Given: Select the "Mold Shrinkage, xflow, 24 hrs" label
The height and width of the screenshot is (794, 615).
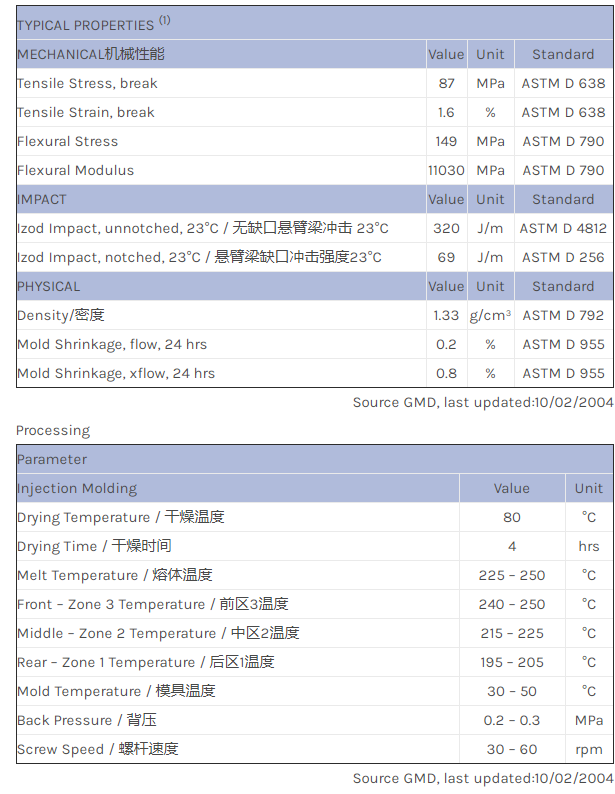Looking at the screenshot, I should pos(116,373).
